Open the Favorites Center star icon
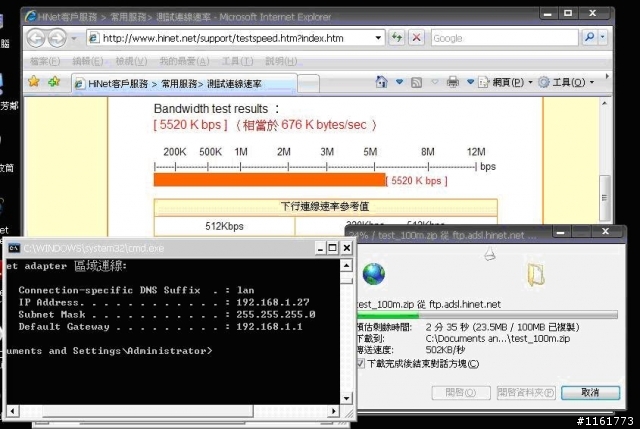Image resolution: width=640 pixels, height=429 pixels. [34, 82]
